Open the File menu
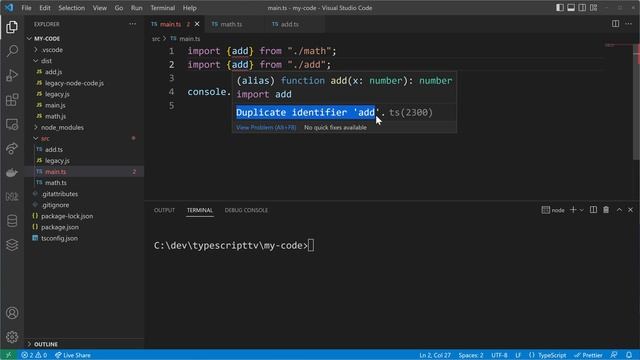 [x=26, y=8]
